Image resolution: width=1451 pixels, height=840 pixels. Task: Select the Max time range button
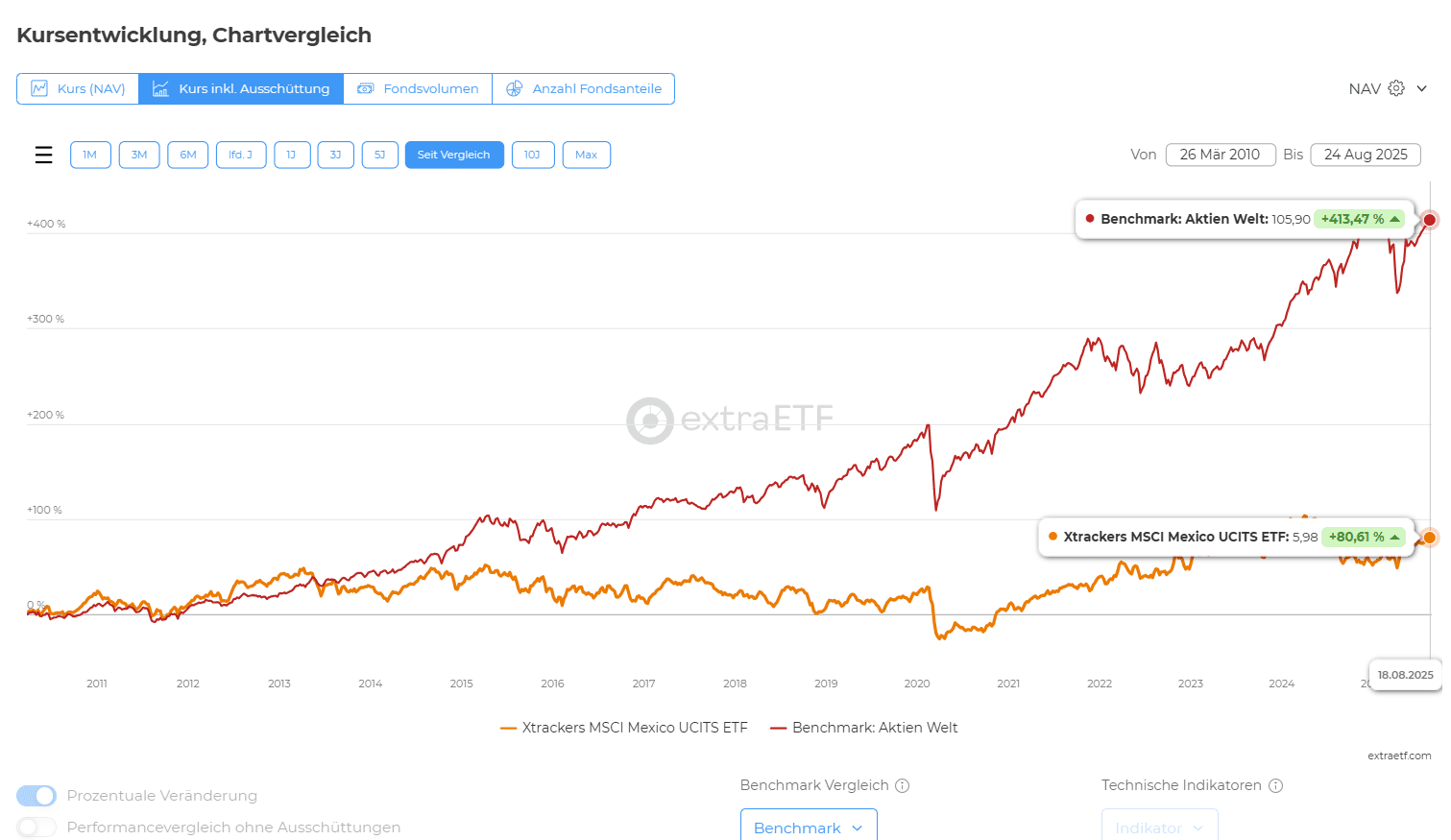586,155
